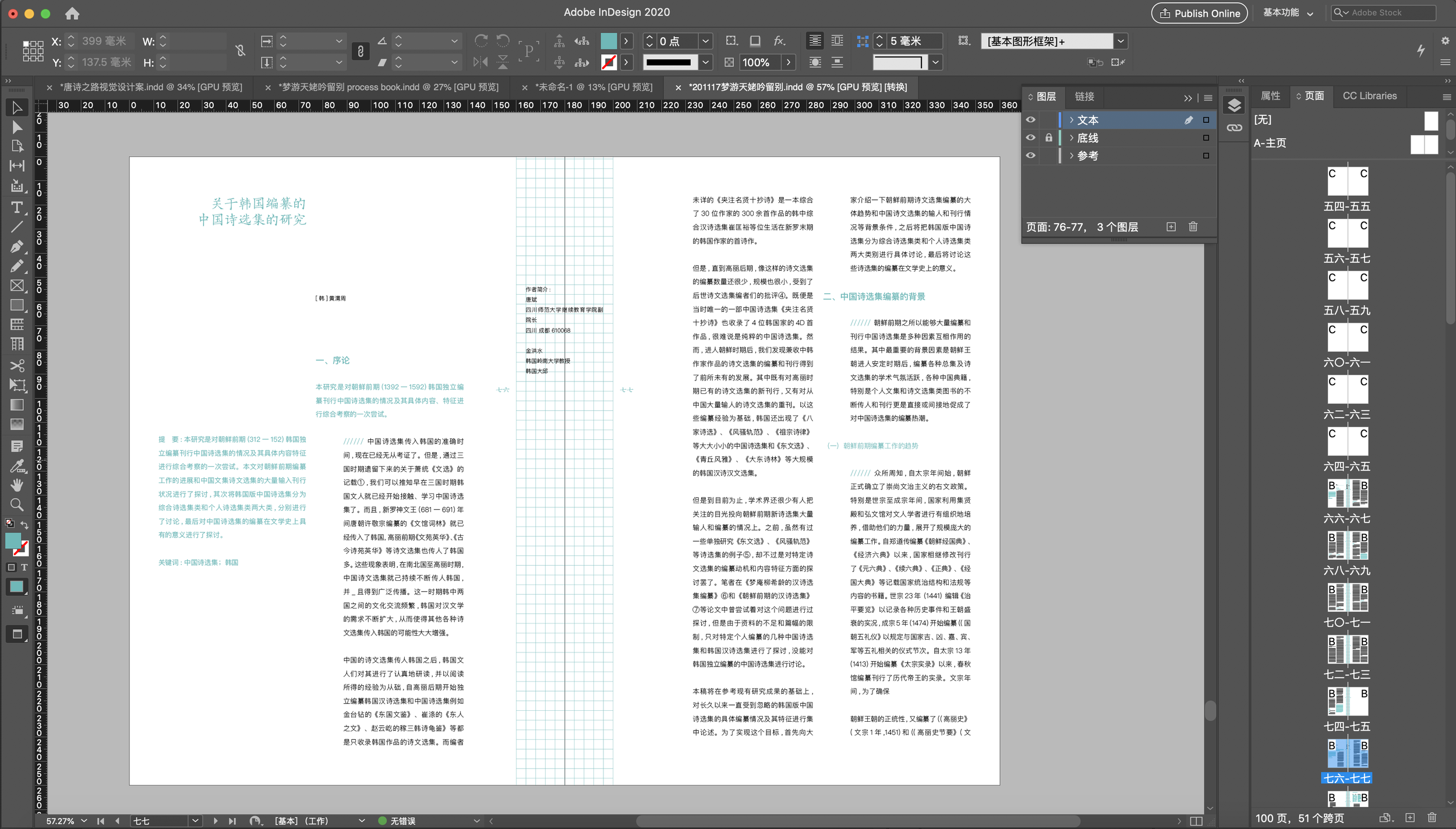The height and width of the screenshot is (829, 1456).
Task: Switch to 未命名-1 document tab
Action: [x=593, y=87]
